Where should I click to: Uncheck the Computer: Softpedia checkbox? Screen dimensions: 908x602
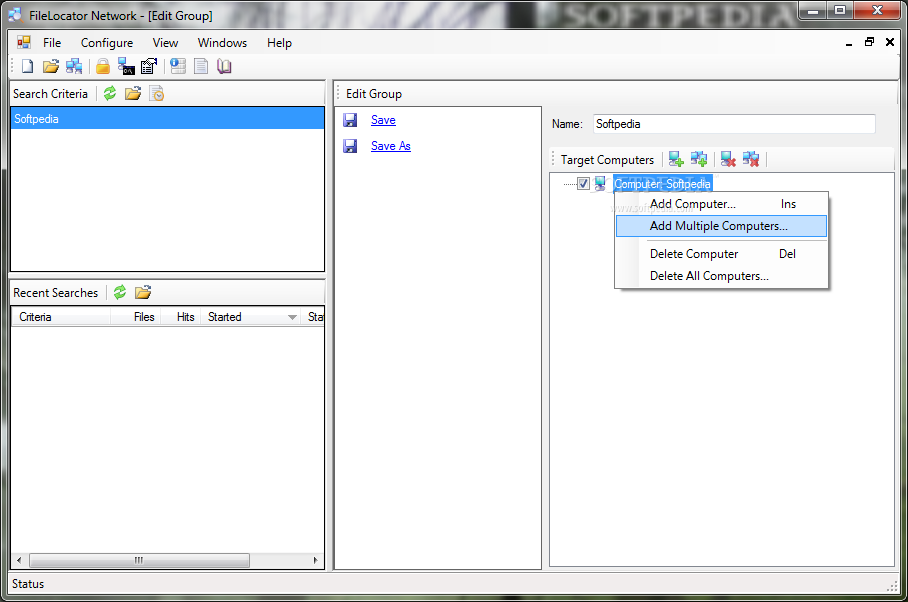(x=583, y=183)
